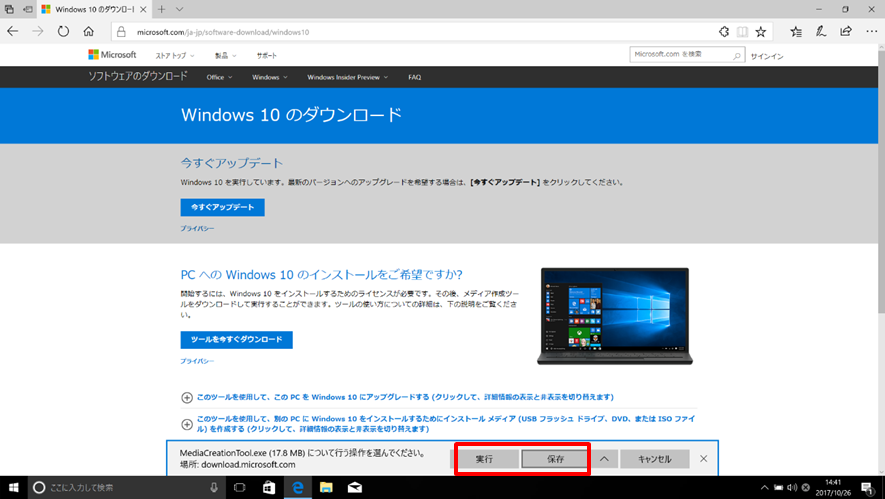This screenshot has width=885, height=499.
Task: Expand the upgrade this PC instructions section
Action: [405, 397]
